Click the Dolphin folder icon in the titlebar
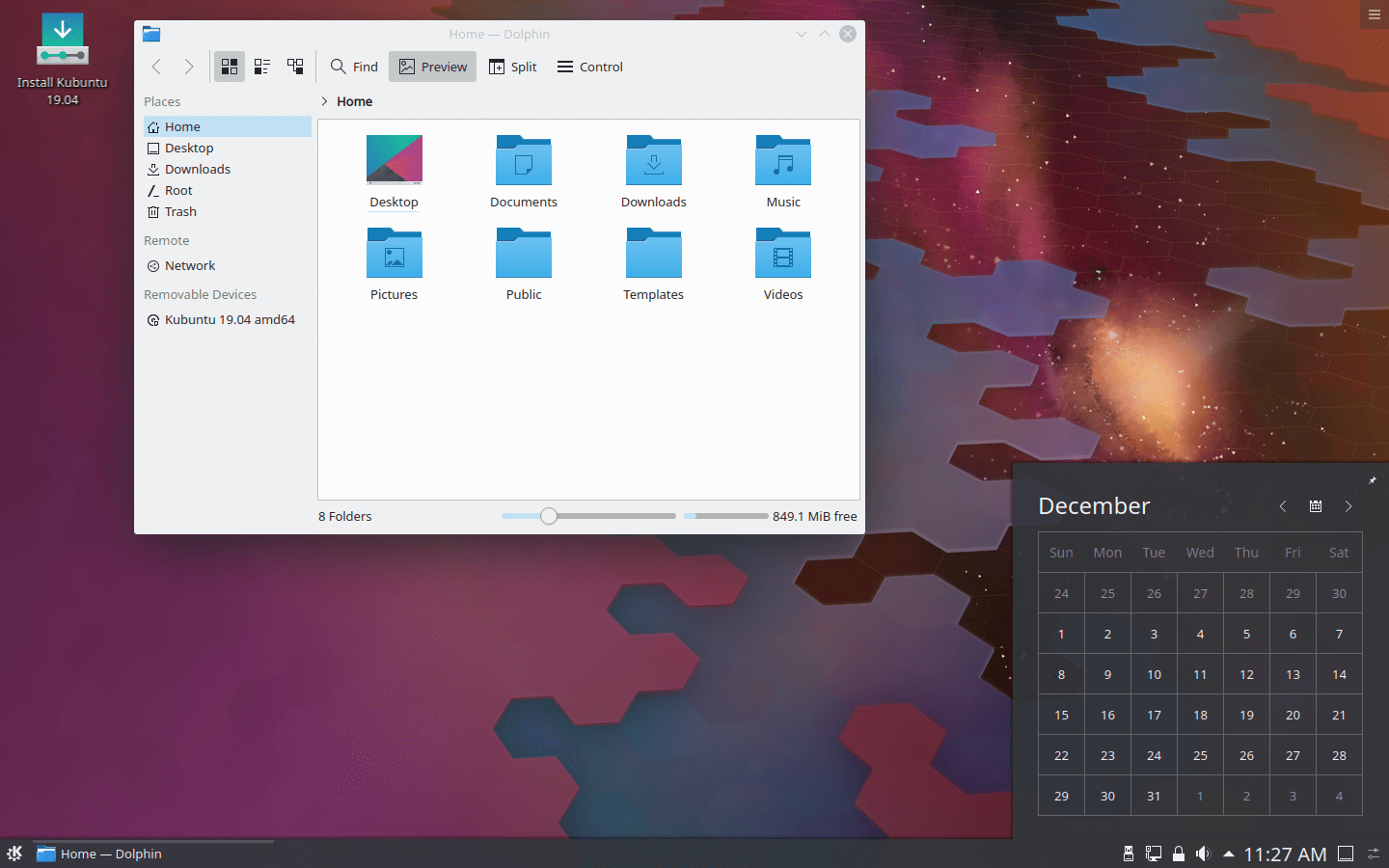1389x868 pixels. click(x=150, y=33)
